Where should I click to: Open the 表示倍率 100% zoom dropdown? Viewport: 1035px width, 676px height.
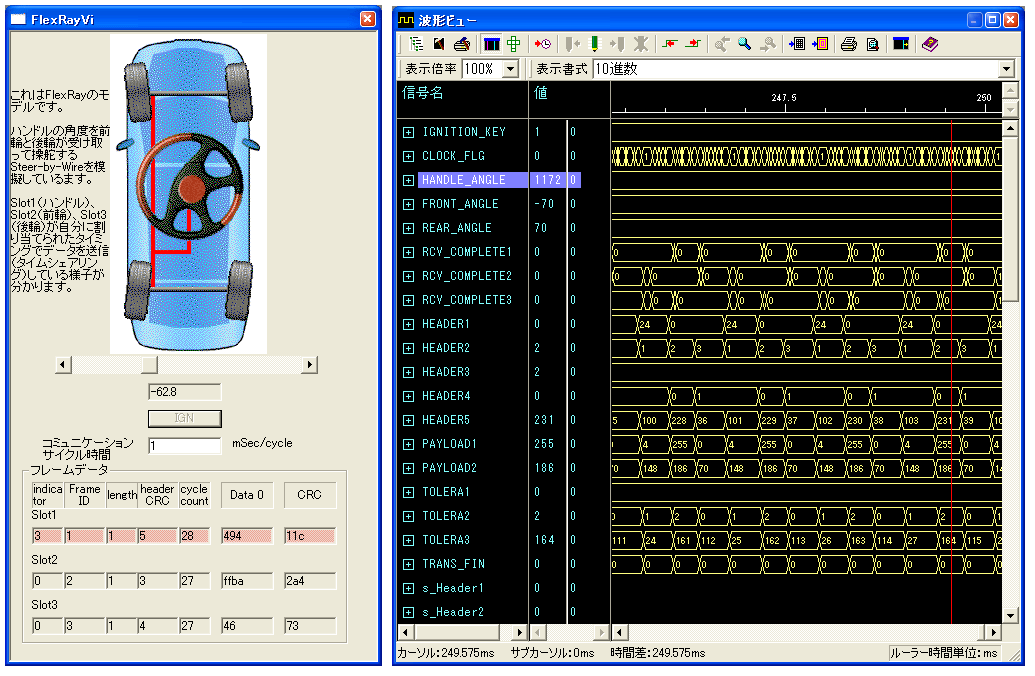coord(510,69)
